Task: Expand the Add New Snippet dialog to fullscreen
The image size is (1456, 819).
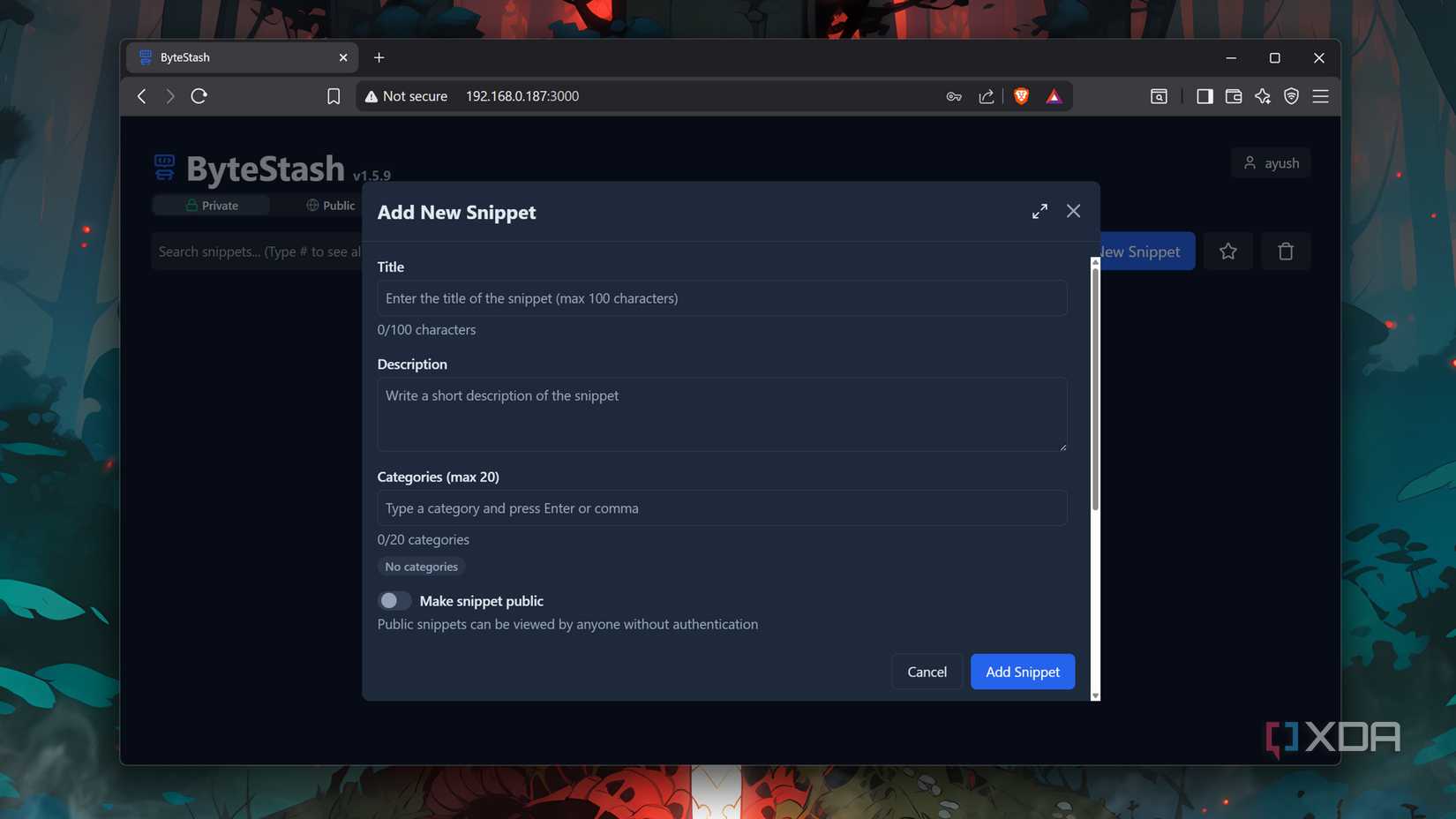Action: coord(1039,211)
